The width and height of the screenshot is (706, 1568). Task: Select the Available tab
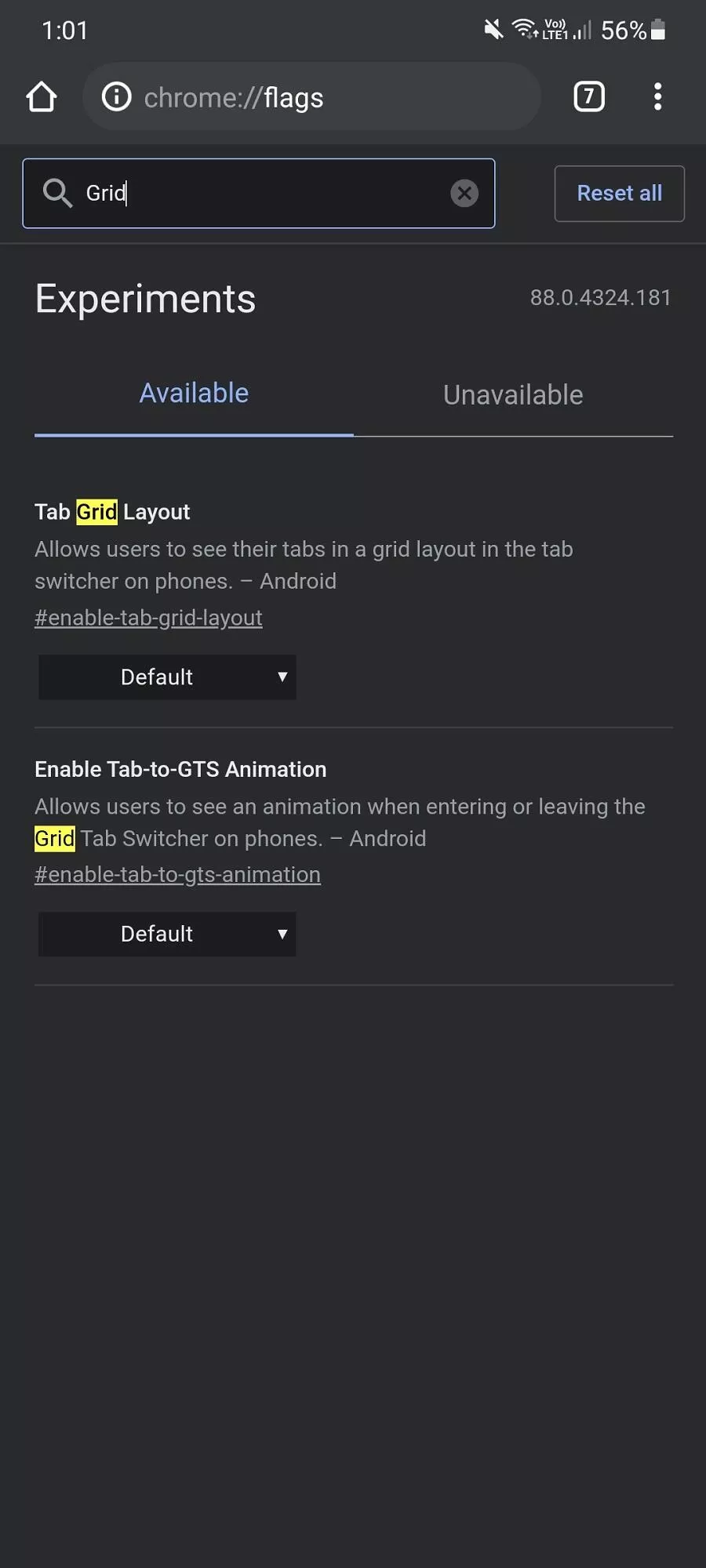tap(194, 394)
